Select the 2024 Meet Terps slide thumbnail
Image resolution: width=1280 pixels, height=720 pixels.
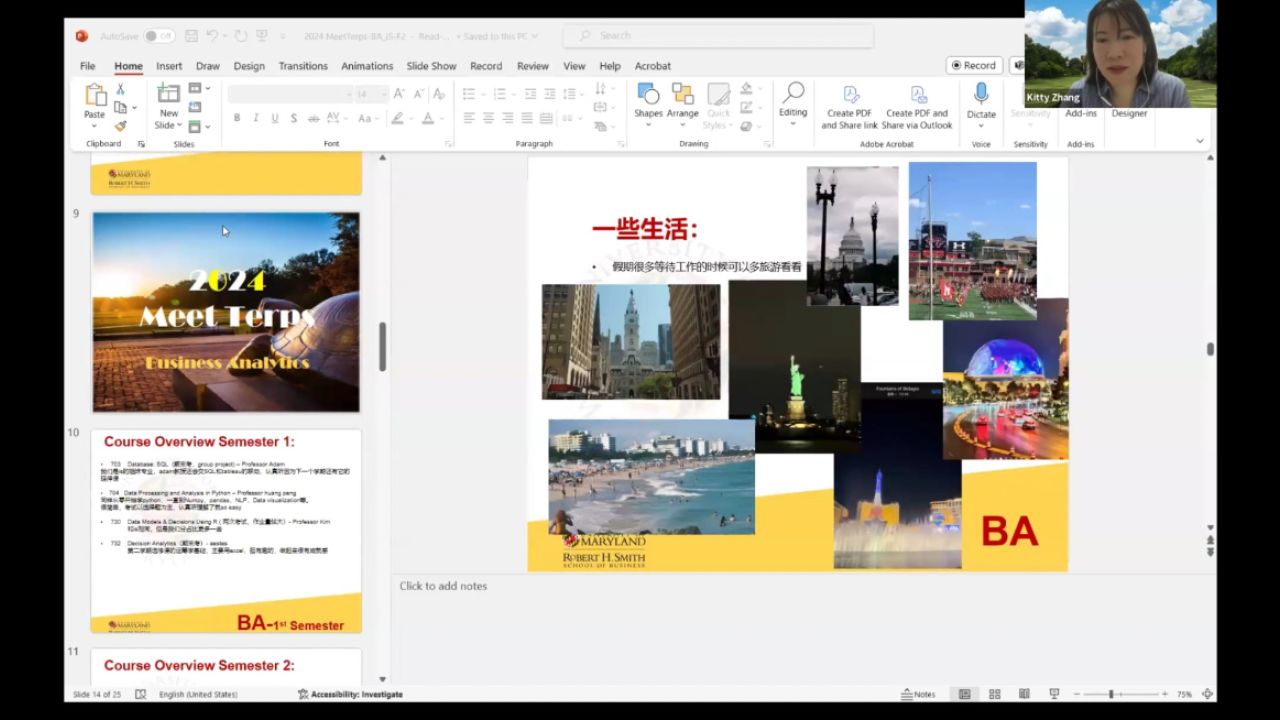[x=226, y=312]
